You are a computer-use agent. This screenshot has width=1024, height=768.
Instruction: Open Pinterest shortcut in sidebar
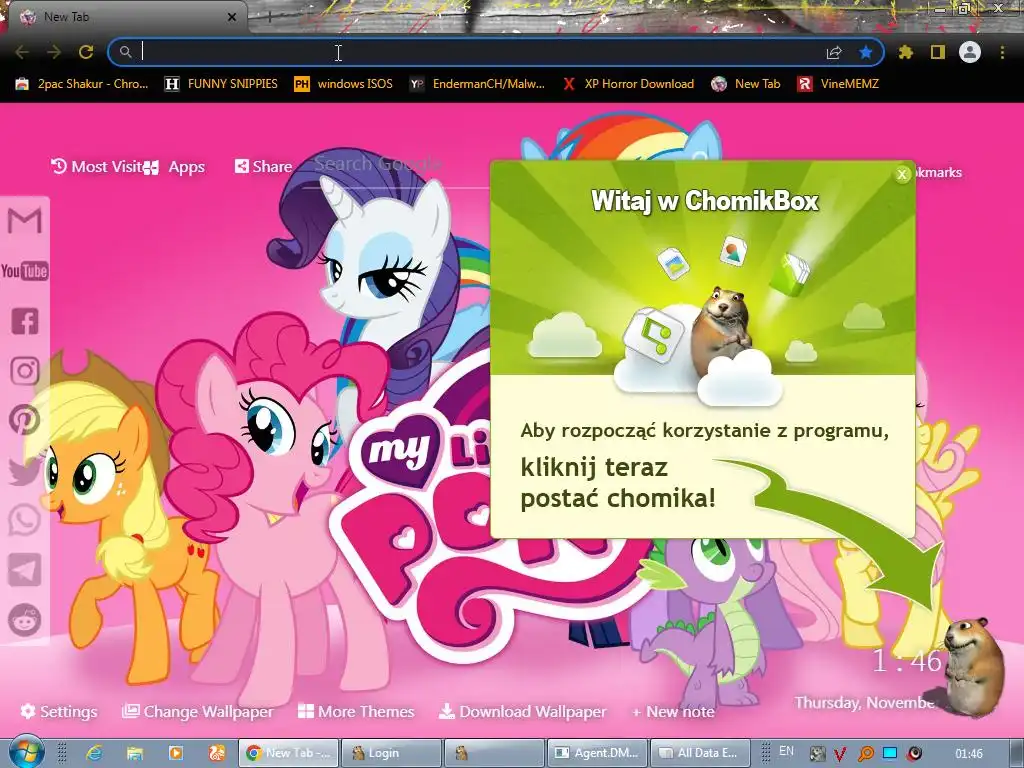pyautogui.click(x=25, y=420)
